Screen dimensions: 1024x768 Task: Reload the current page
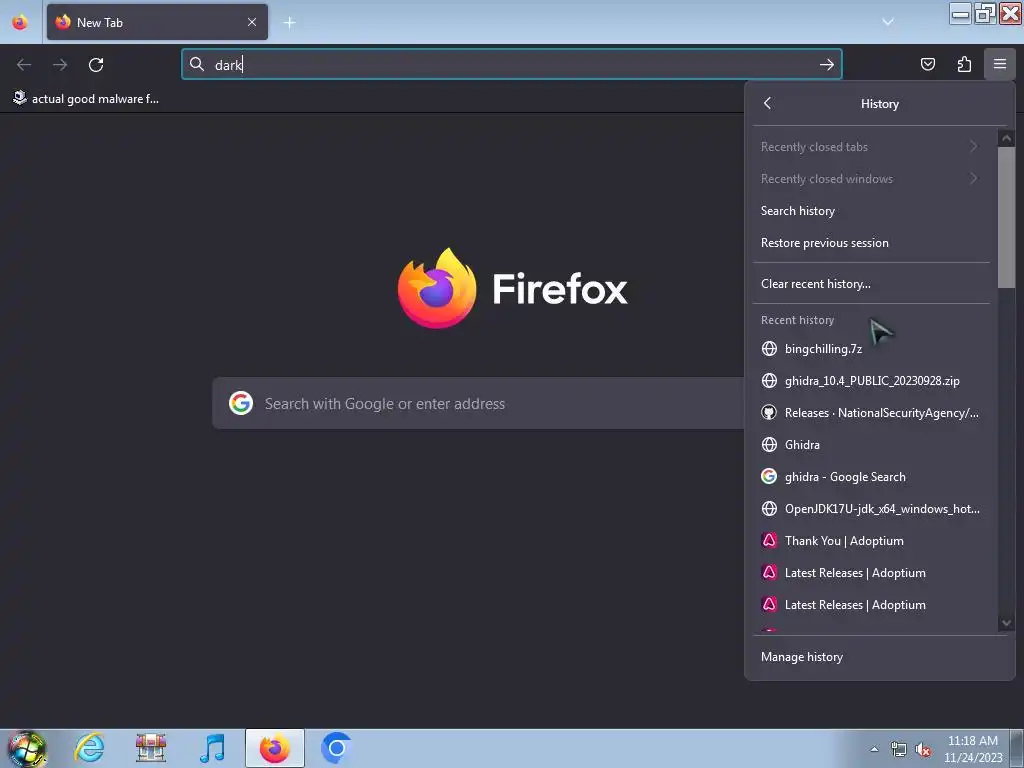pos(96,65)
